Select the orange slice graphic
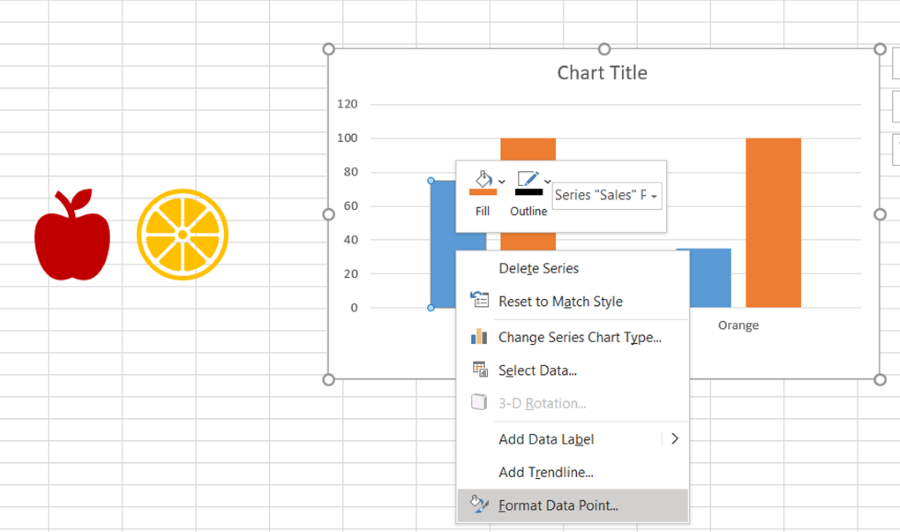900x532 pixels. click(183, 234)
